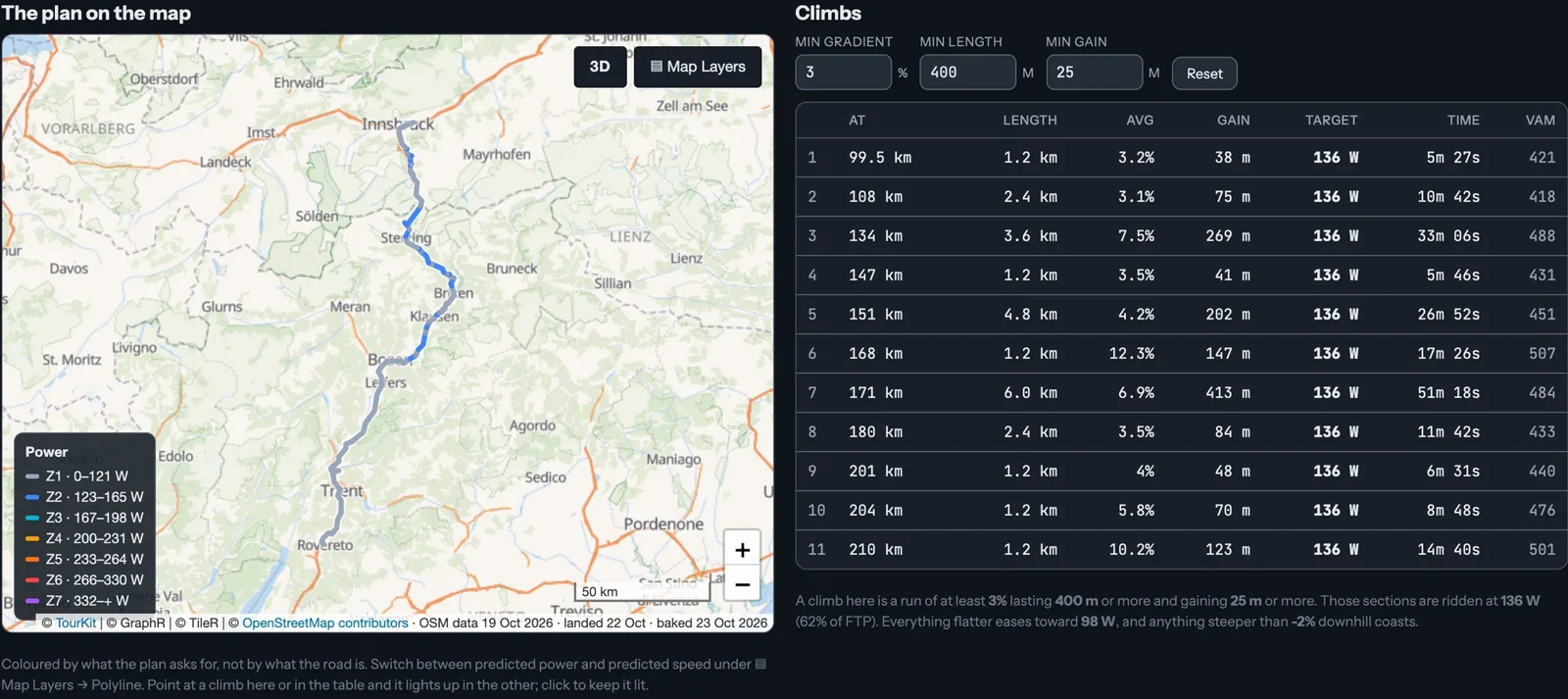The image size is (1568, 699).
Task: Open the Map Layers panel
Action: click(698, 67)
